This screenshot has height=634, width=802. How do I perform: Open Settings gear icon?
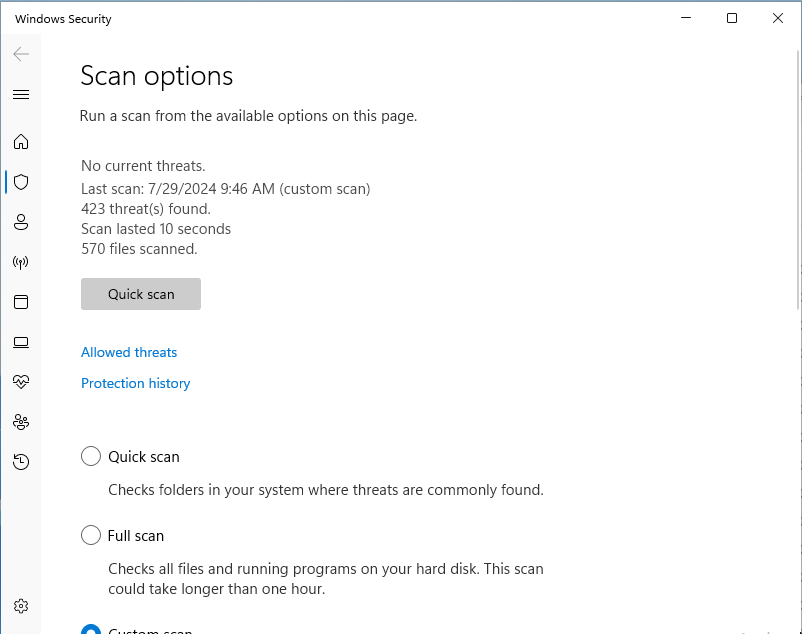21,606
